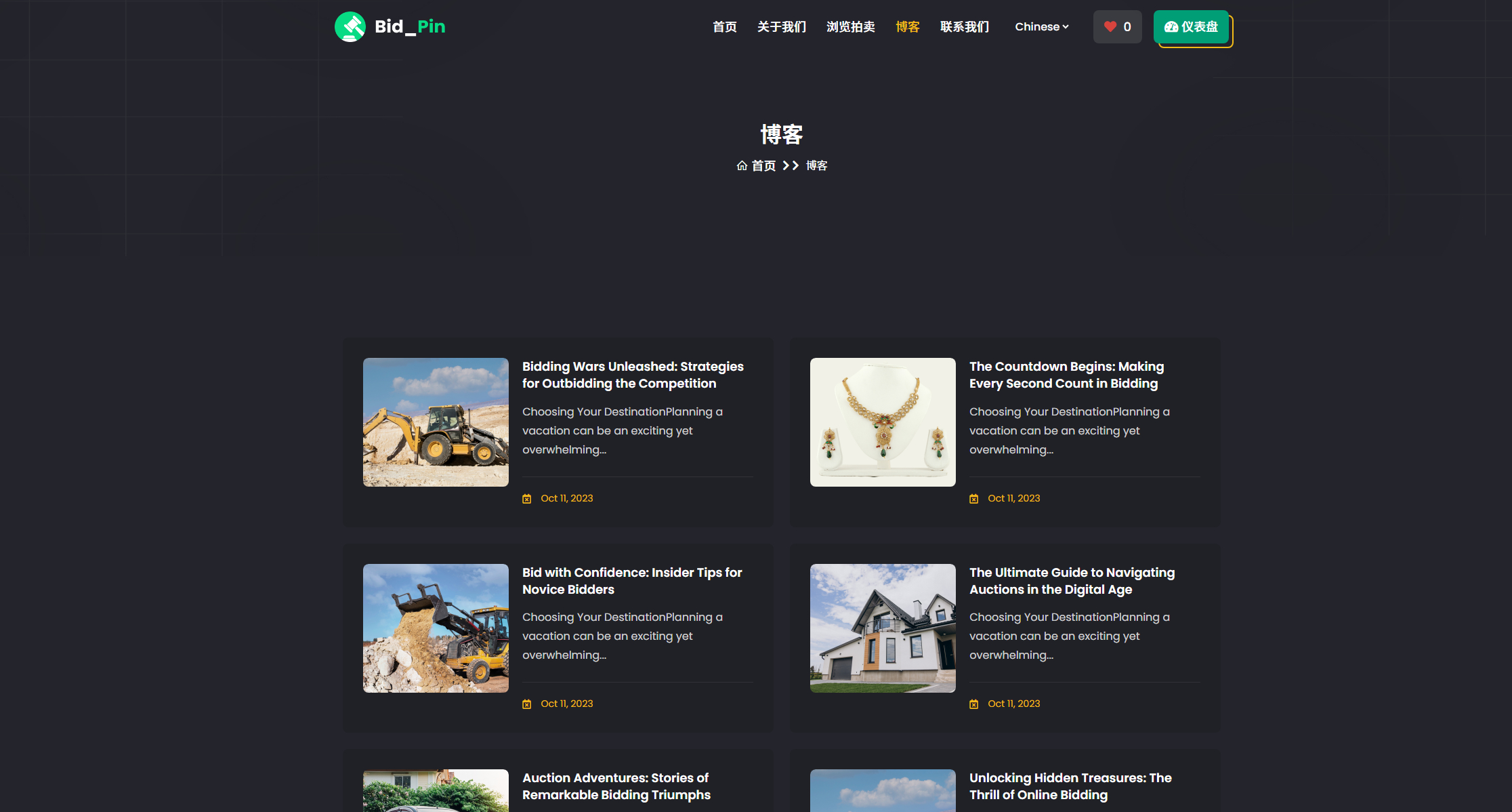This screenshot has height=812, width=1512.
Task: Click the Unlocking Hidden Treasures post thumbnail
Action: coord(883,790)
